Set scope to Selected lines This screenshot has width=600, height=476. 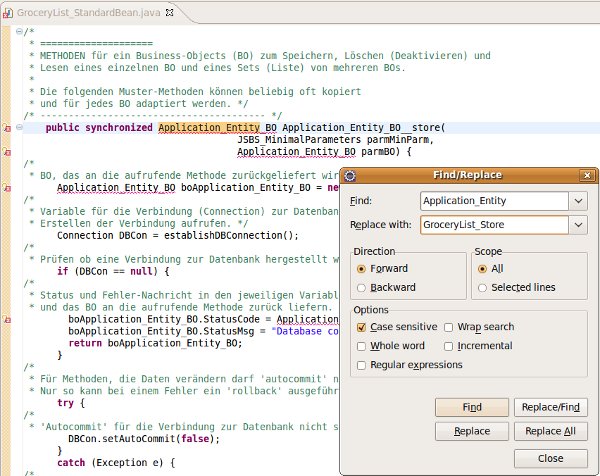(484, 288)
